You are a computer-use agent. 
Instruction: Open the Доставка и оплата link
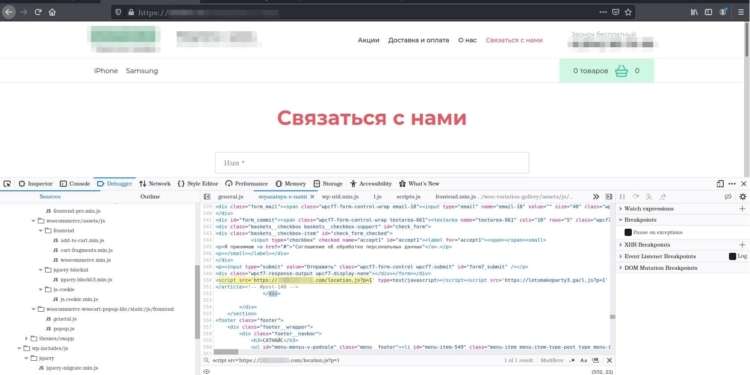coord(419,40)
